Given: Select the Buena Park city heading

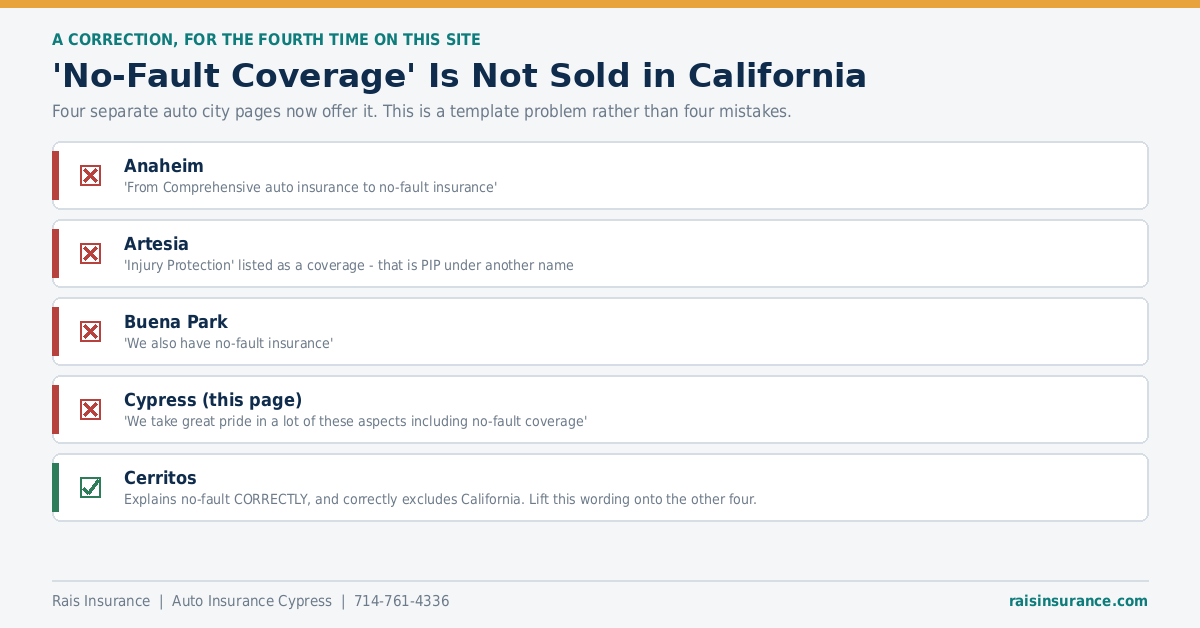Looking at the screenshot, I should click(176, 322).
